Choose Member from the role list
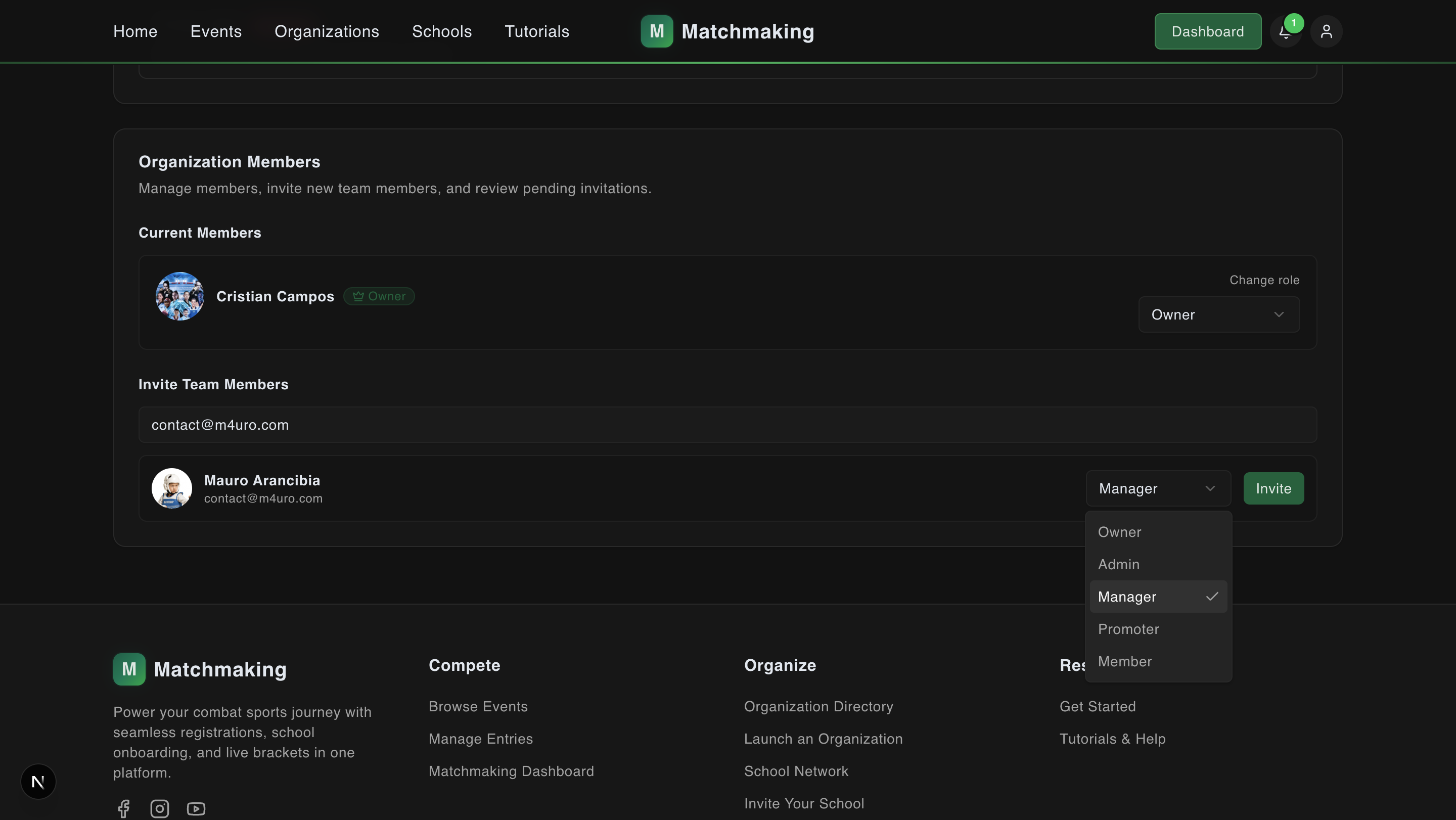The height and width of the screenshot is (820, 1456). 1158,661
